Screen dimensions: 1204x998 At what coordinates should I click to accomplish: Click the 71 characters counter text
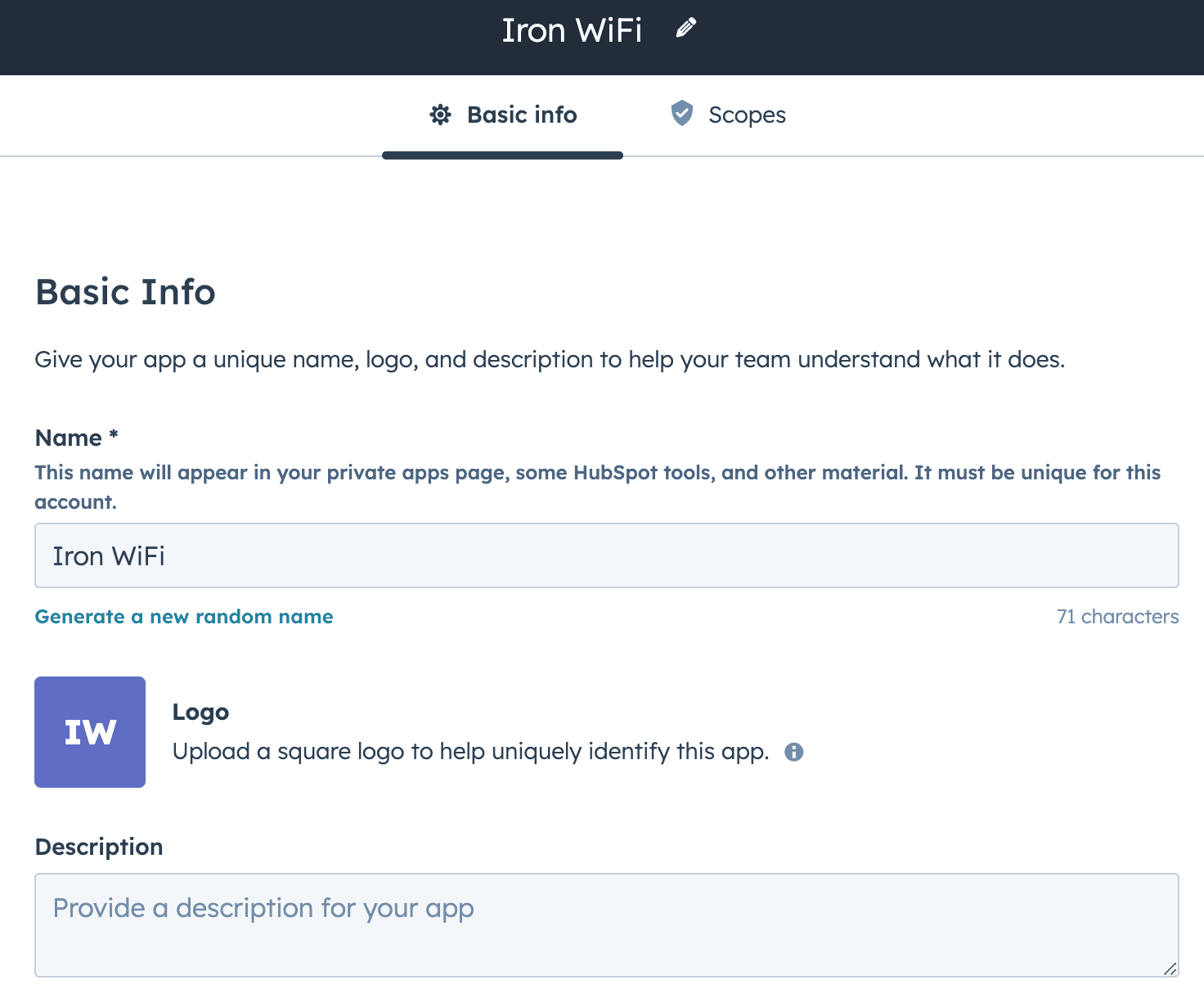click(x=1117, y=617)
